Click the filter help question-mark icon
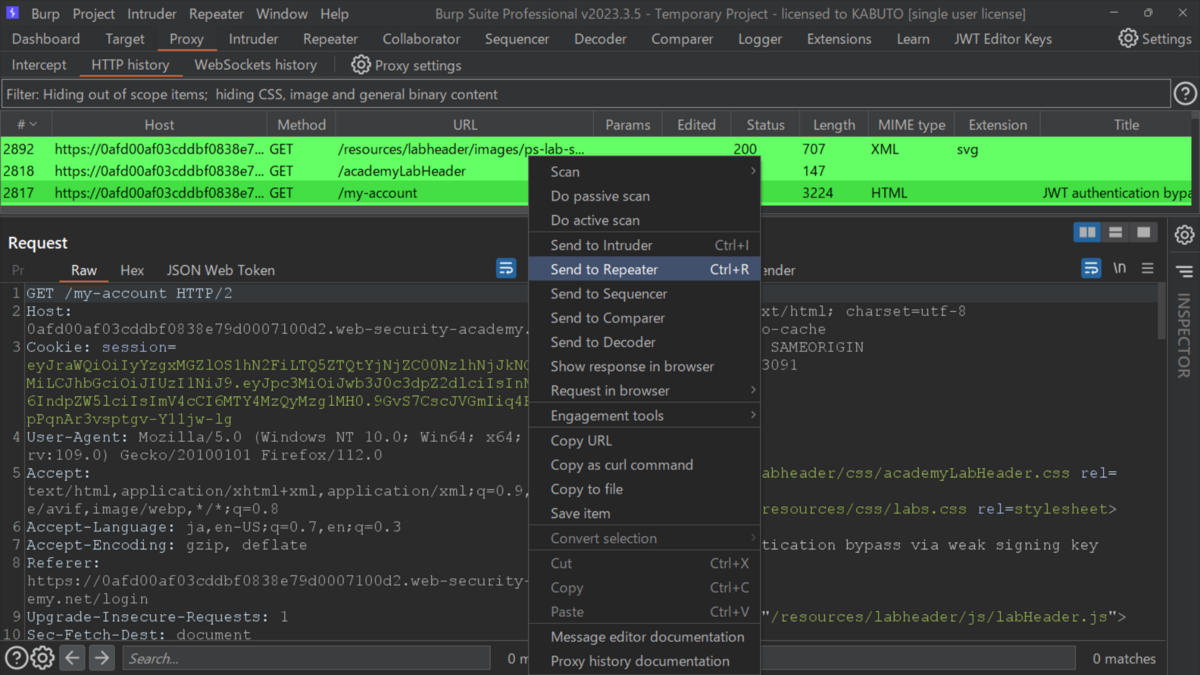 point(1185,94)
